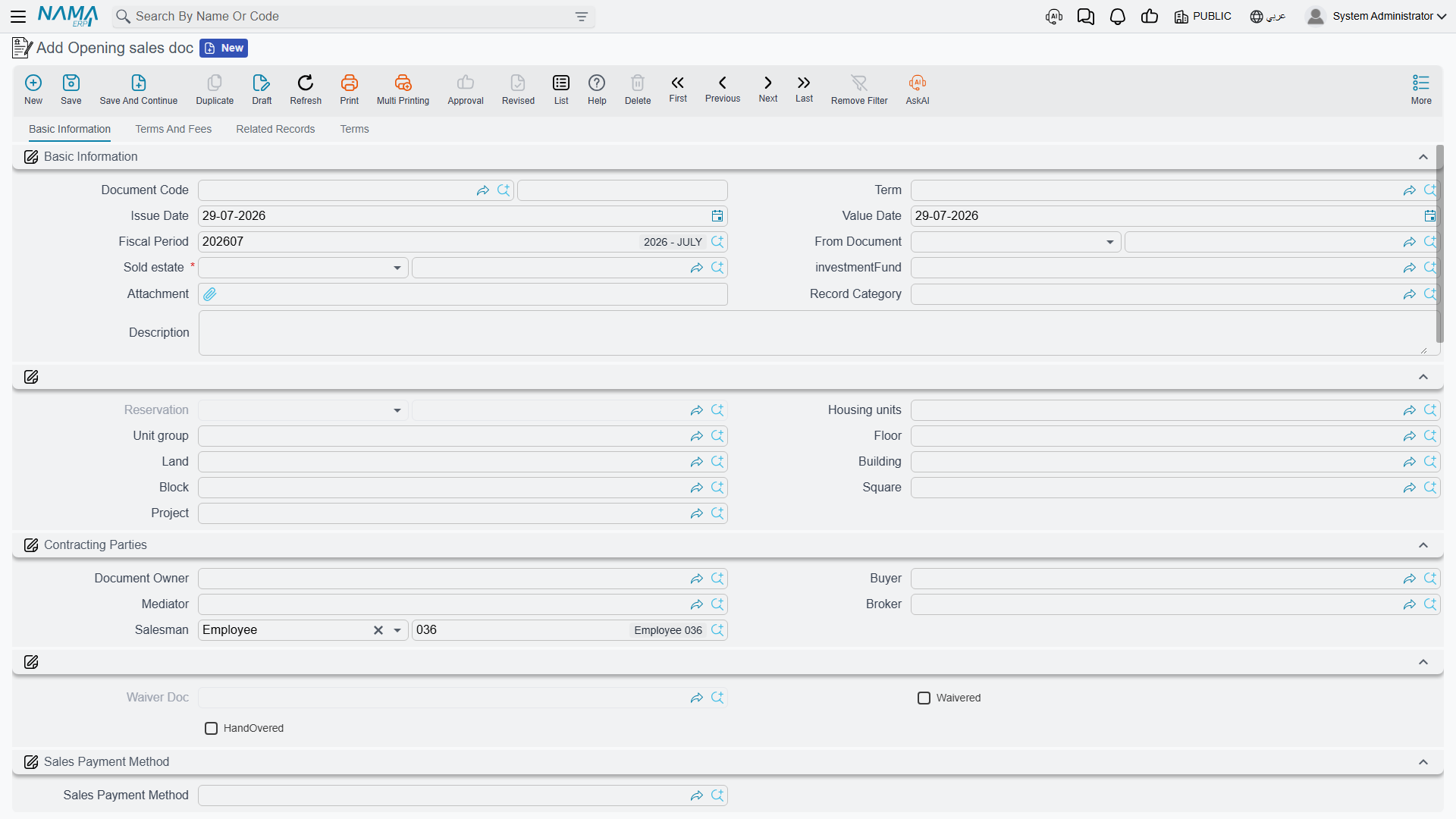Collapse the Contracting Parties section

pos(1423,545)
